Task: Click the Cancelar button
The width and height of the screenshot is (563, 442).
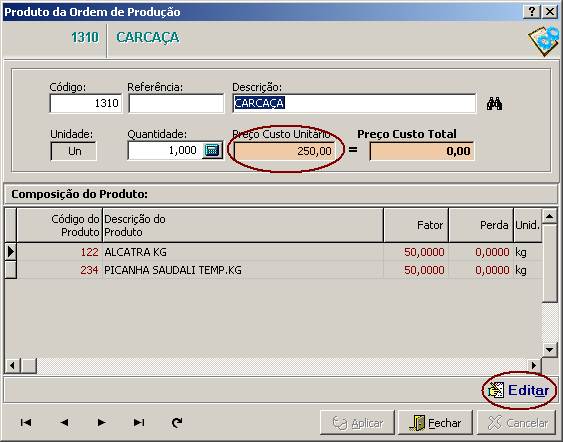Action: (518, 423)
